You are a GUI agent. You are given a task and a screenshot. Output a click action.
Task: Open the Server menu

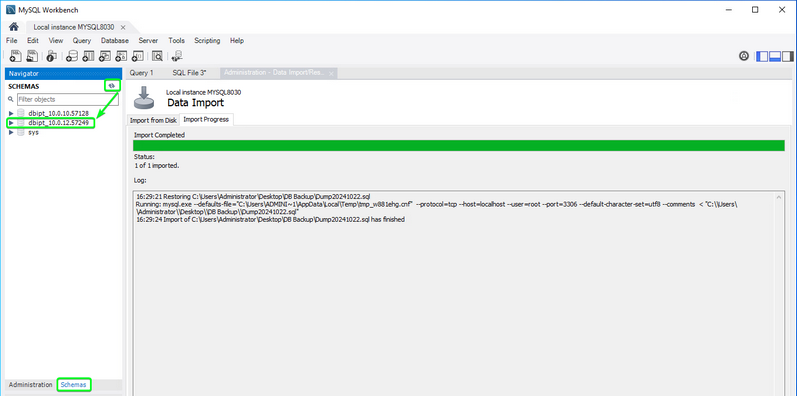[148, 41]
